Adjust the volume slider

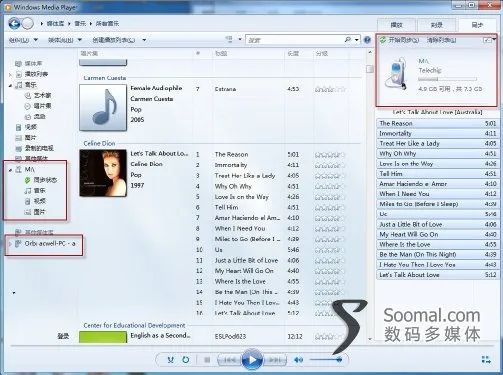(325, 360)
